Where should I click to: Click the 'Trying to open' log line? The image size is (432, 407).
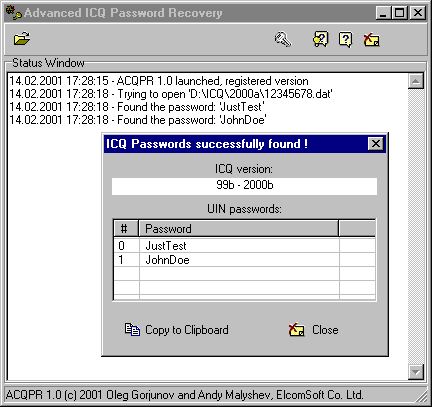(171, 94)
